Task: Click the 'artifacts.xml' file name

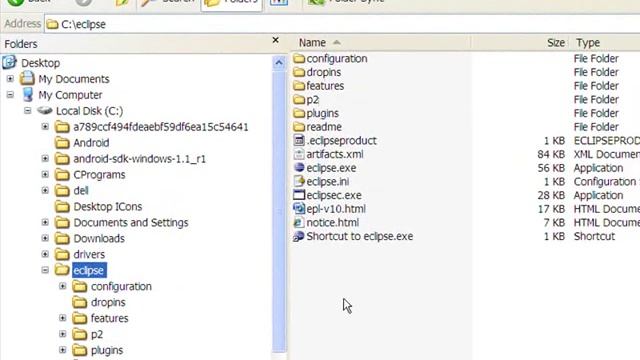Action: 335,154
